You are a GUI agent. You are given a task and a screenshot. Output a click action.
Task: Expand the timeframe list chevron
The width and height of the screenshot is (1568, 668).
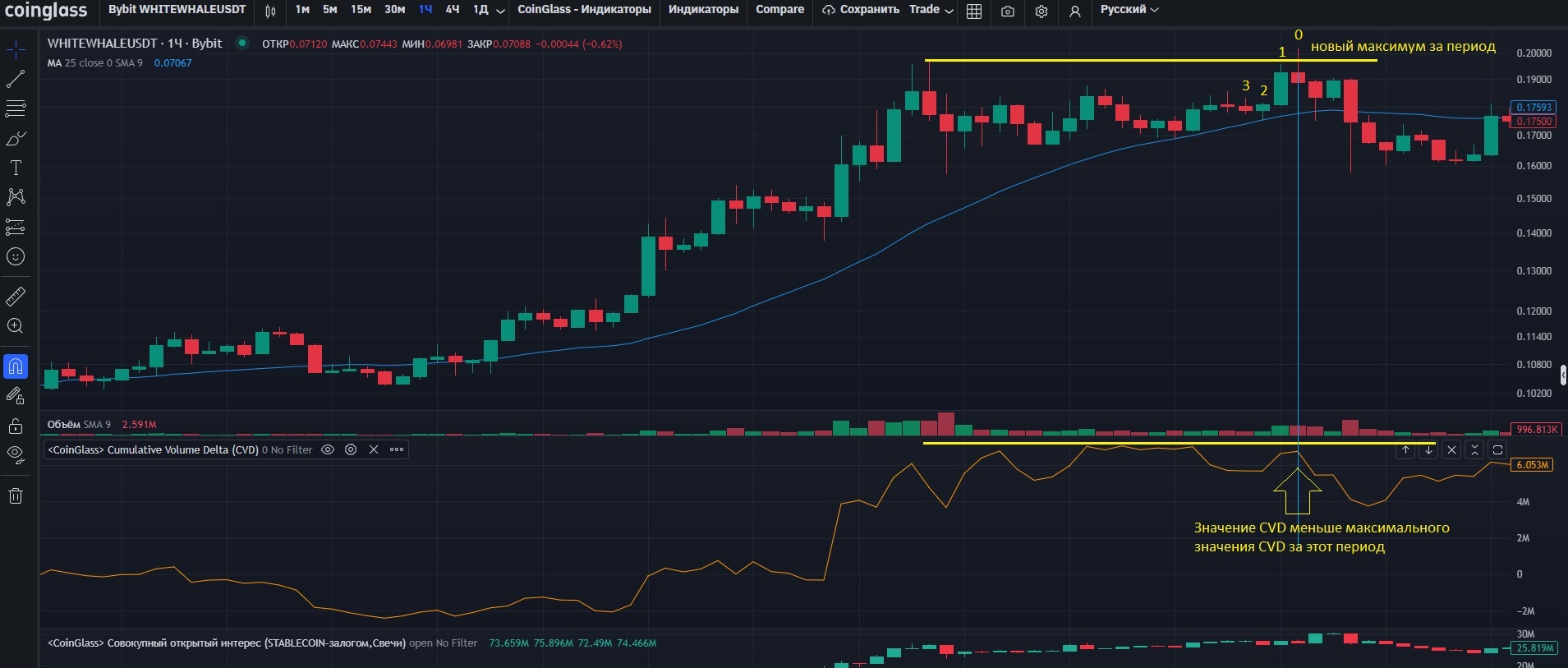(500, 11)
